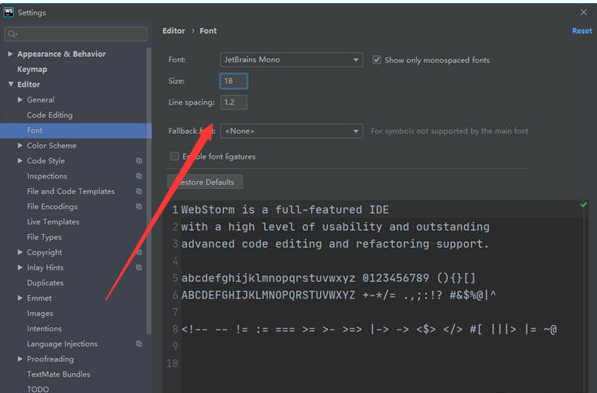Click the green checkmark in preview corner
597x393 pixels.
[583, 205]
